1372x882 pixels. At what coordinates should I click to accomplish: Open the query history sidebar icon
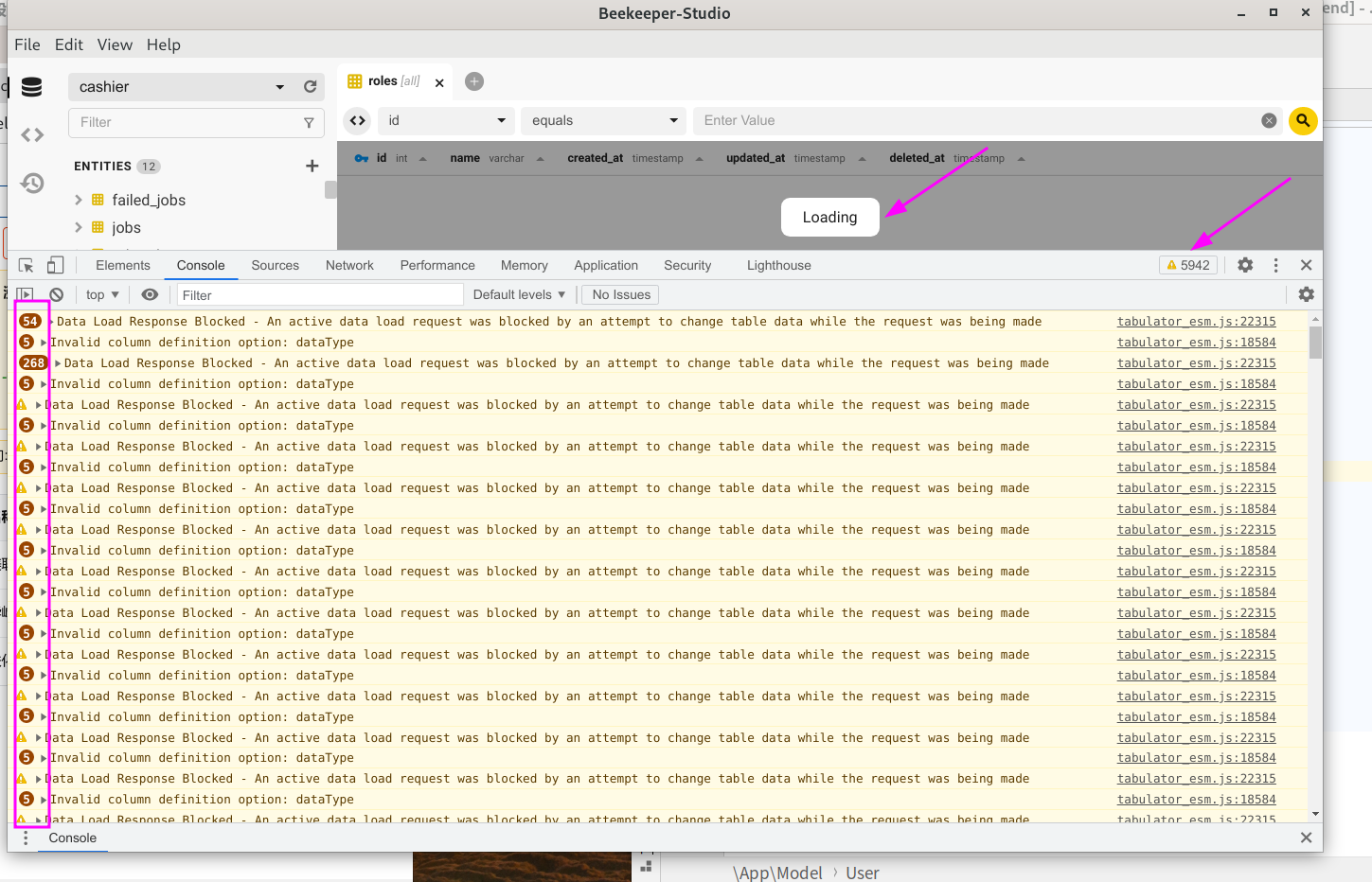click(x=32, y=183)
